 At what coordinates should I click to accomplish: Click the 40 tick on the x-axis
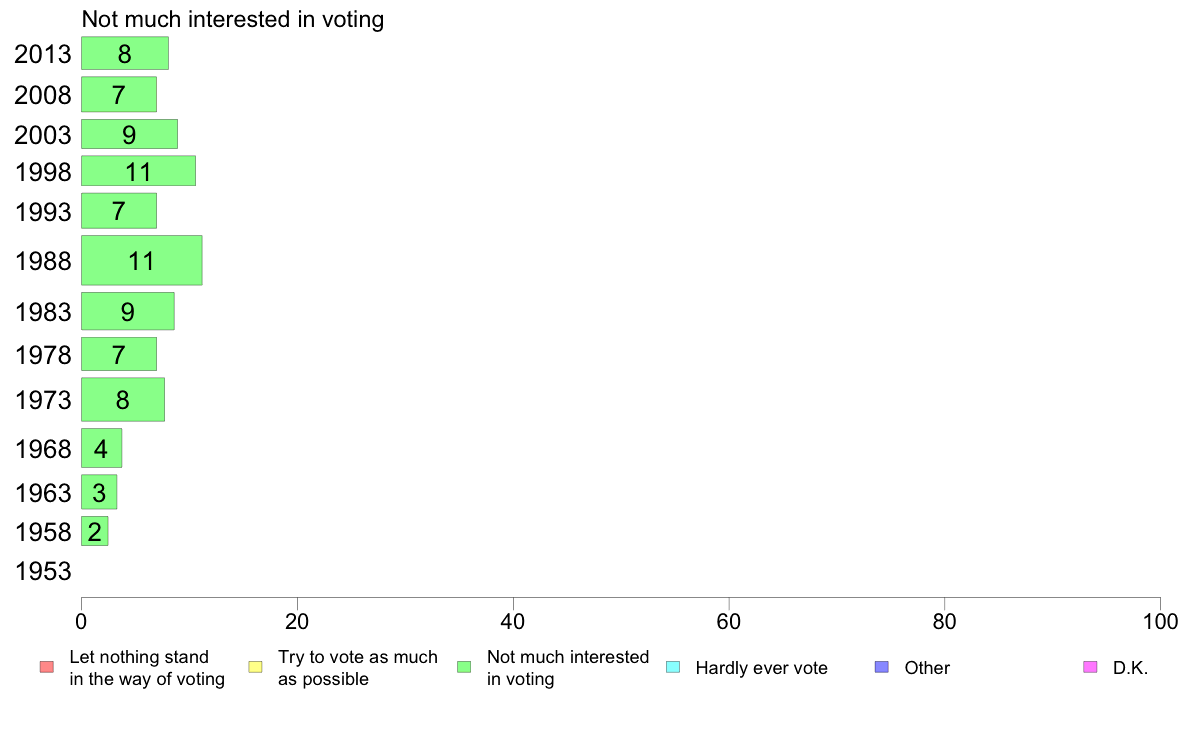(513, 622)
